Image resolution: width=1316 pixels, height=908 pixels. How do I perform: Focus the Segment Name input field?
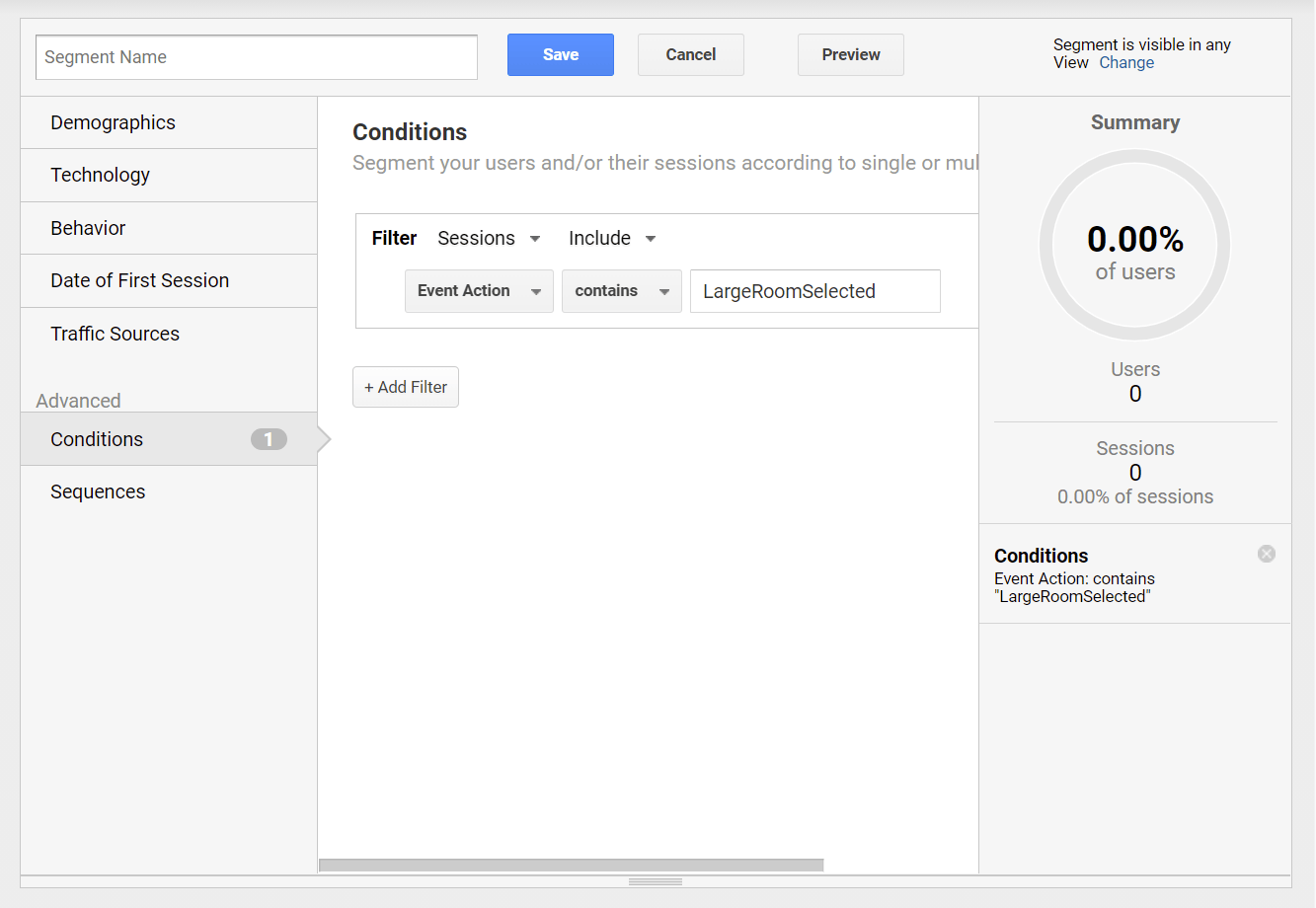(257, 57)
